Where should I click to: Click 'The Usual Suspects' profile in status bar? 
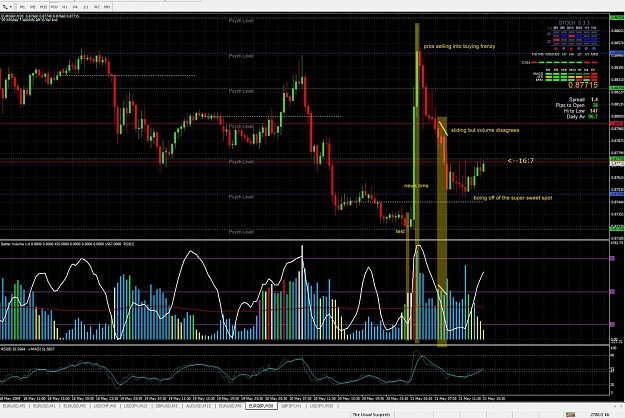[x=371, y=415]
